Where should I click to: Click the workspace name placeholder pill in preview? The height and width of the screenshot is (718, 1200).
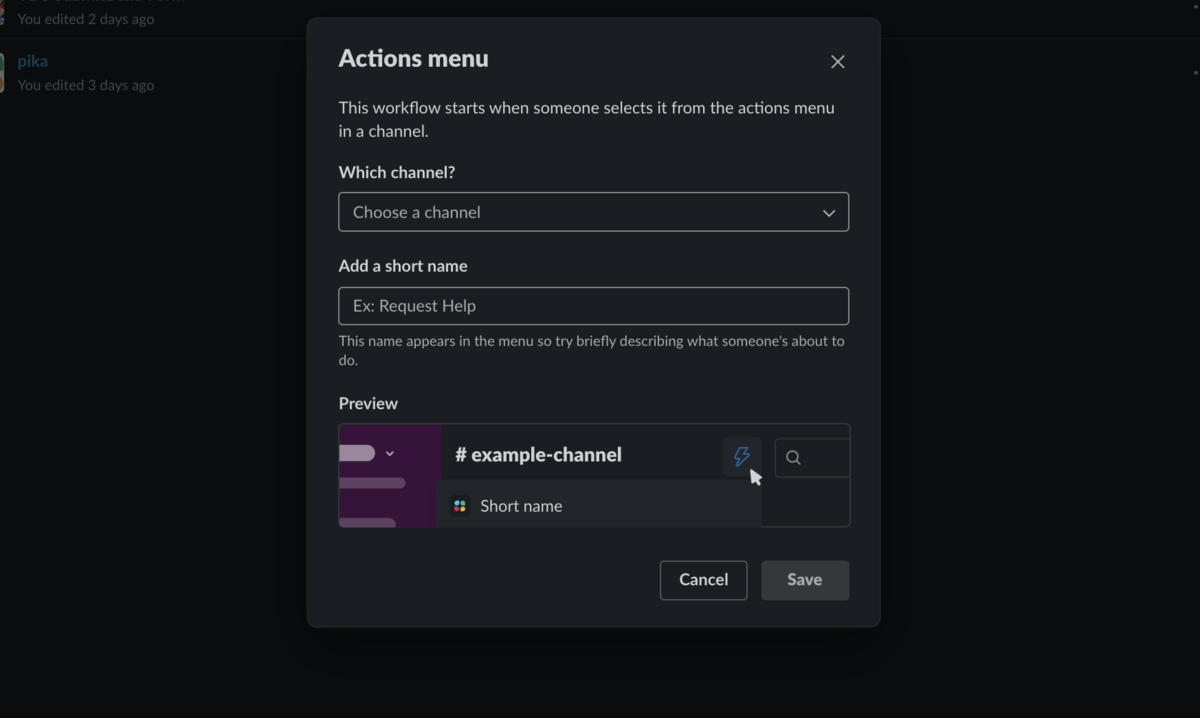pos(357,453)
